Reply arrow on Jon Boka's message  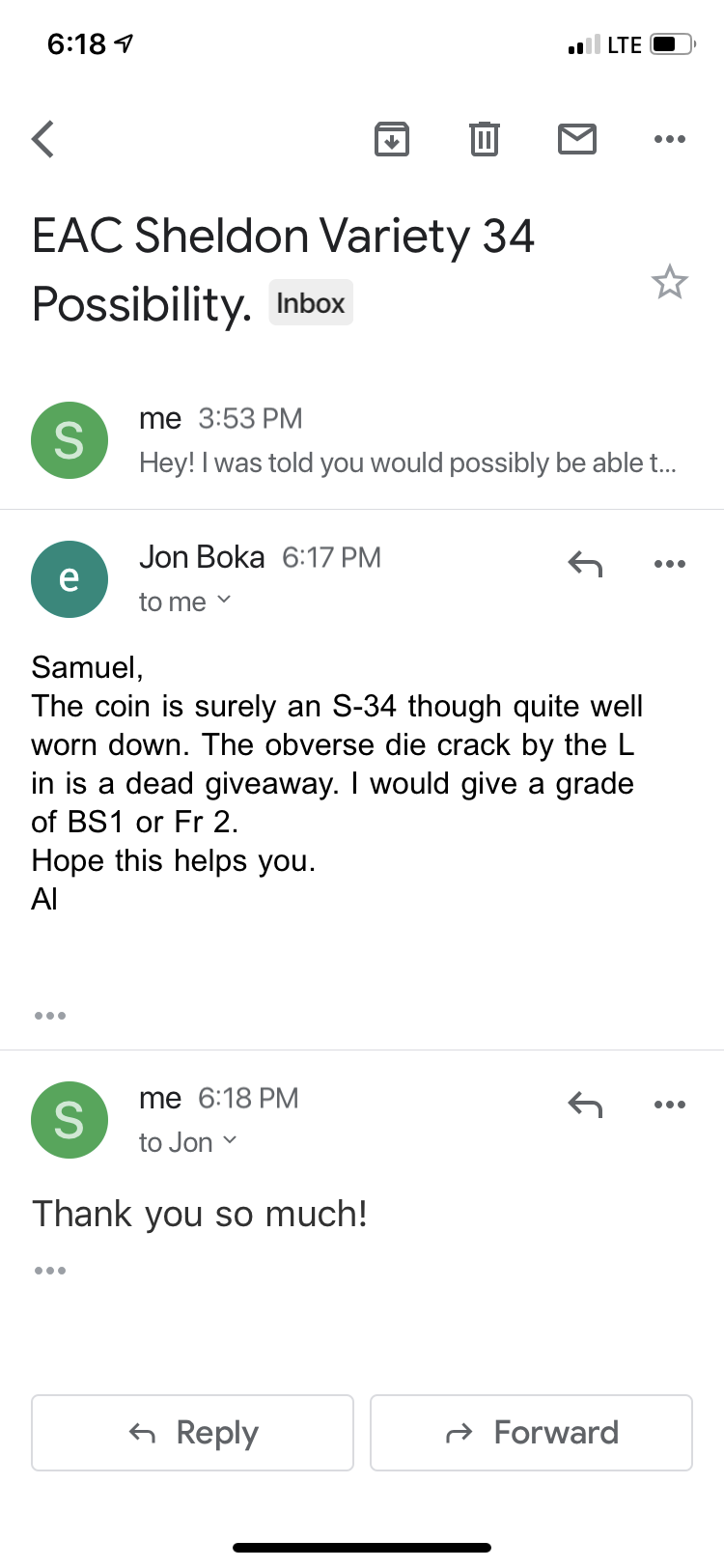[585, 564]
